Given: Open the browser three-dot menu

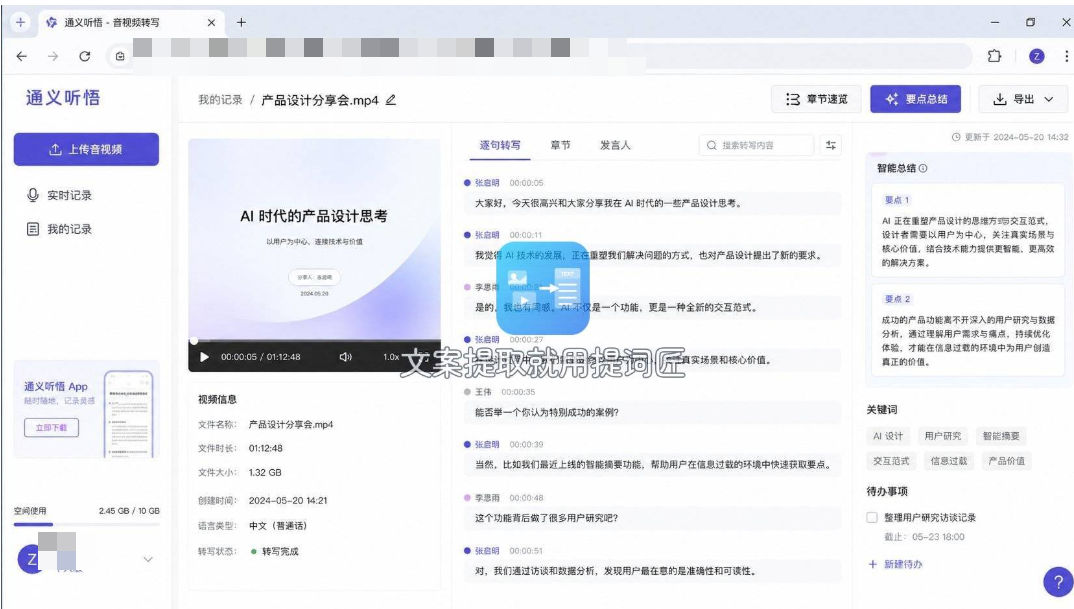Looking at the screenshot, I should [x=1066, y=56].
